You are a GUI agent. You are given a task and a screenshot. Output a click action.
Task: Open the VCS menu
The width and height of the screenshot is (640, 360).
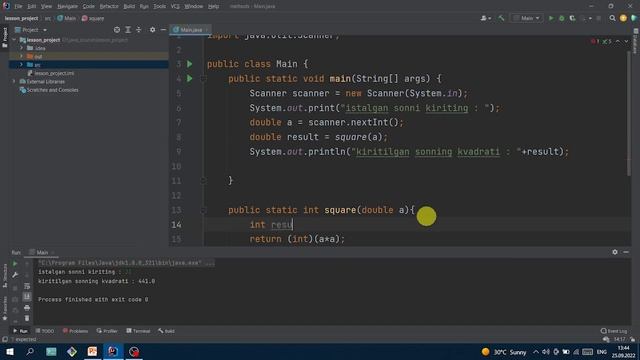pos(175,6)
